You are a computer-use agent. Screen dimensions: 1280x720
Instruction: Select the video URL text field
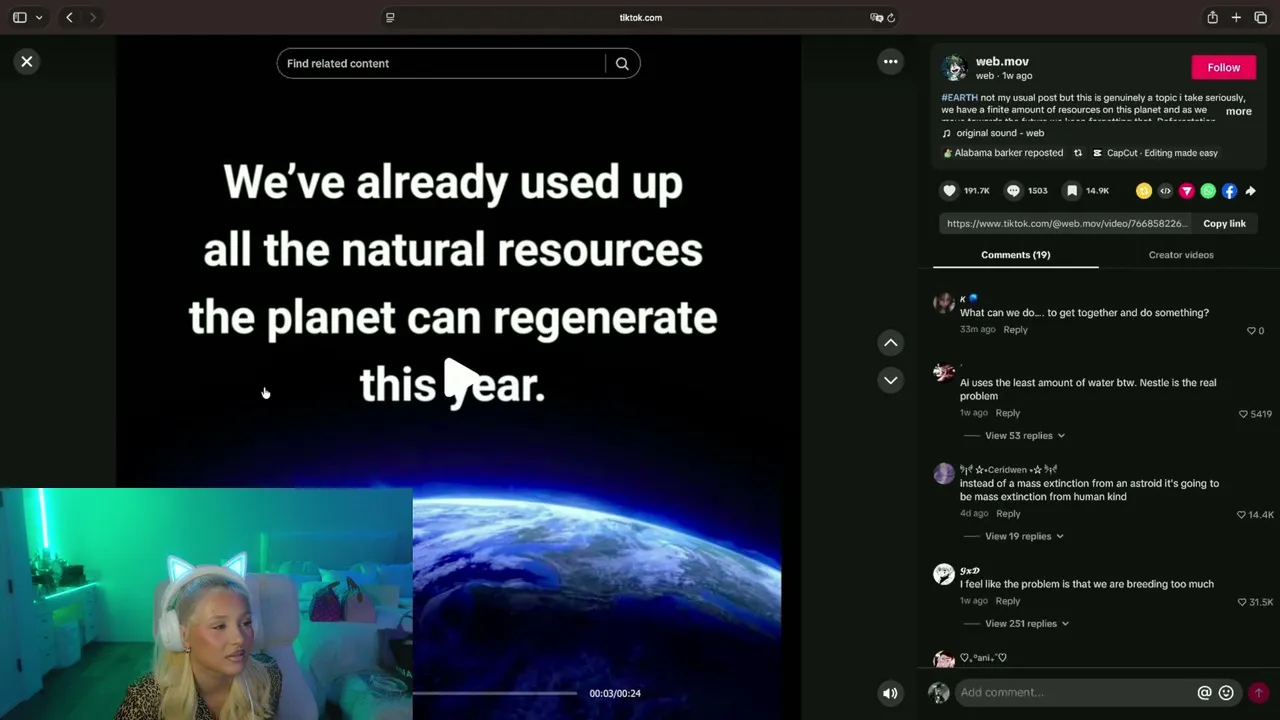(1066, 224)
